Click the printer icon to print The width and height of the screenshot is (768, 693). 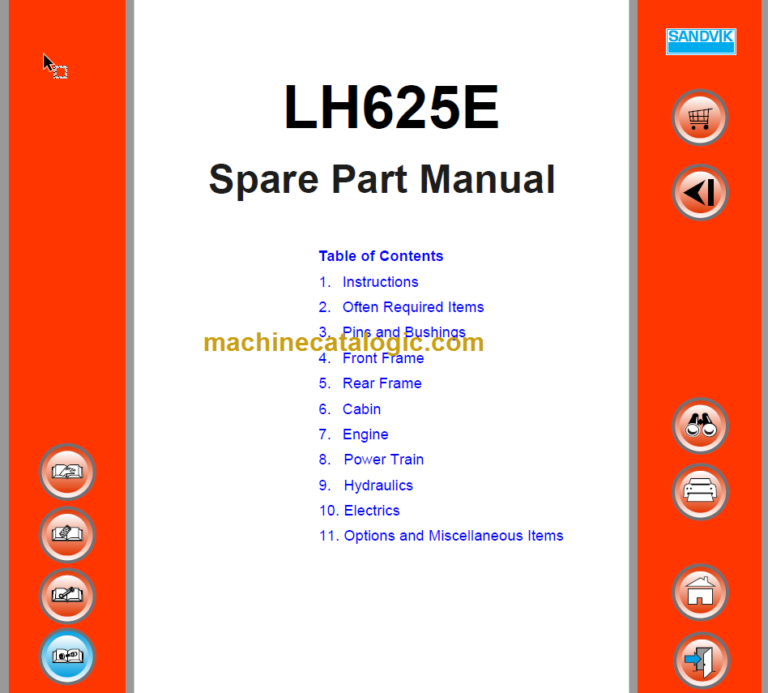(700, 491)
